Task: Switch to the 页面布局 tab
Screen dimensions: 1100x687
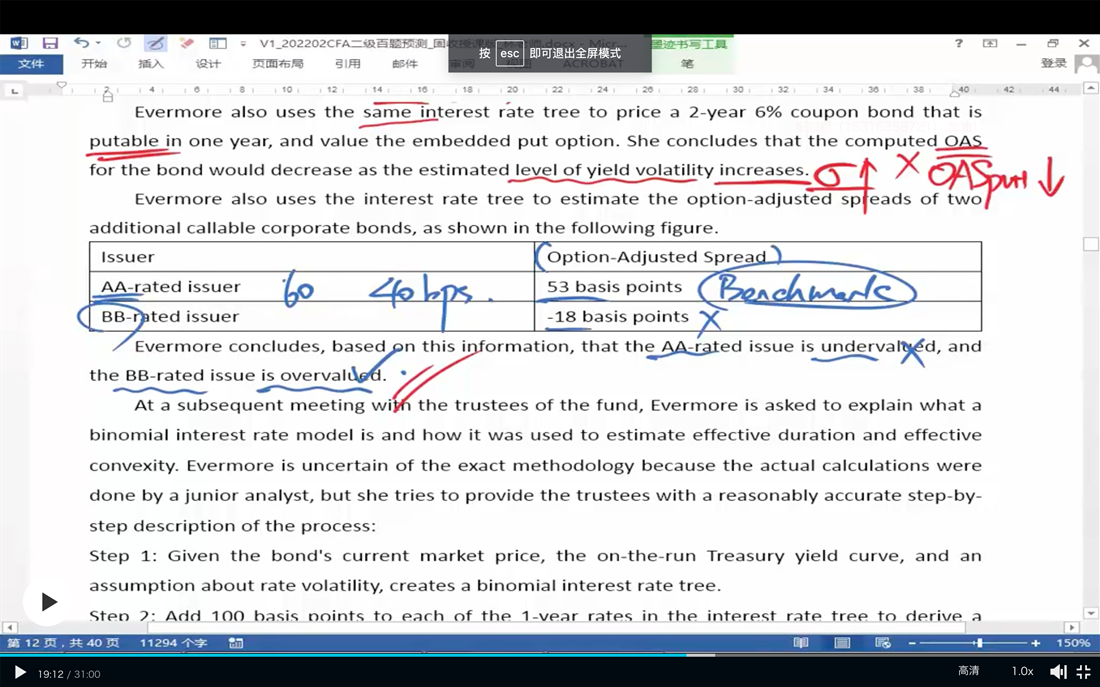Action: [x=278, y=64]
